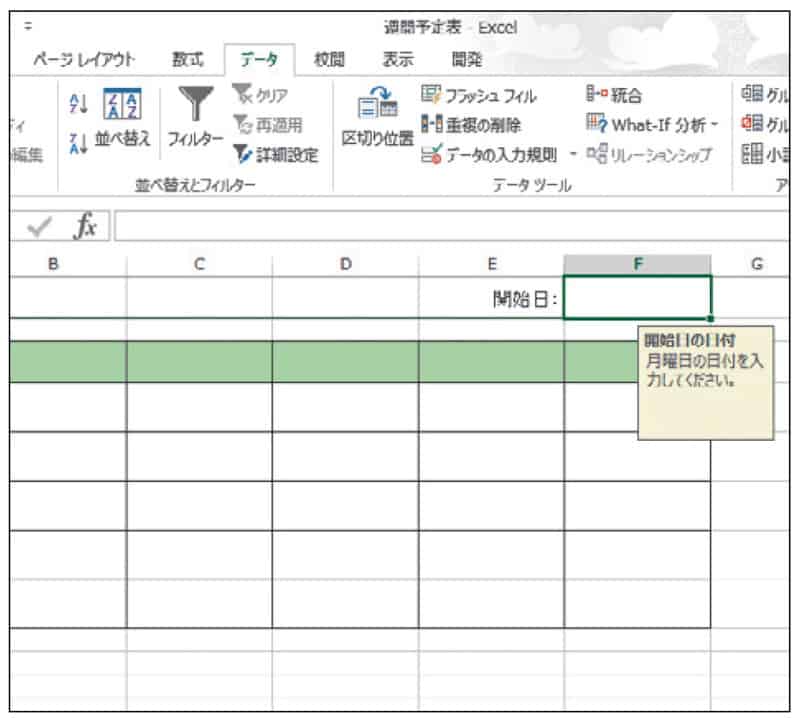Screen dimensions: 800x718
Task: Open 区切り位置 text to columns
Action: (377, 118)
